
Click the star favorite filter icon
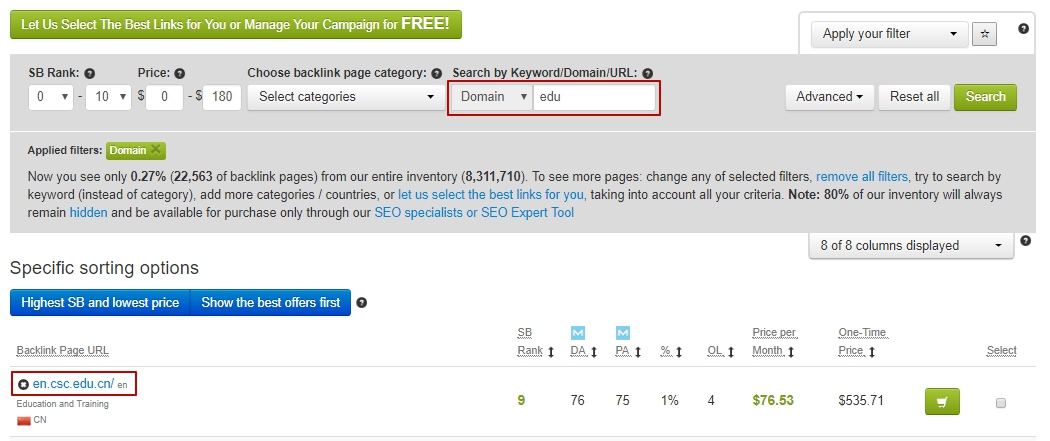[984, 34]
